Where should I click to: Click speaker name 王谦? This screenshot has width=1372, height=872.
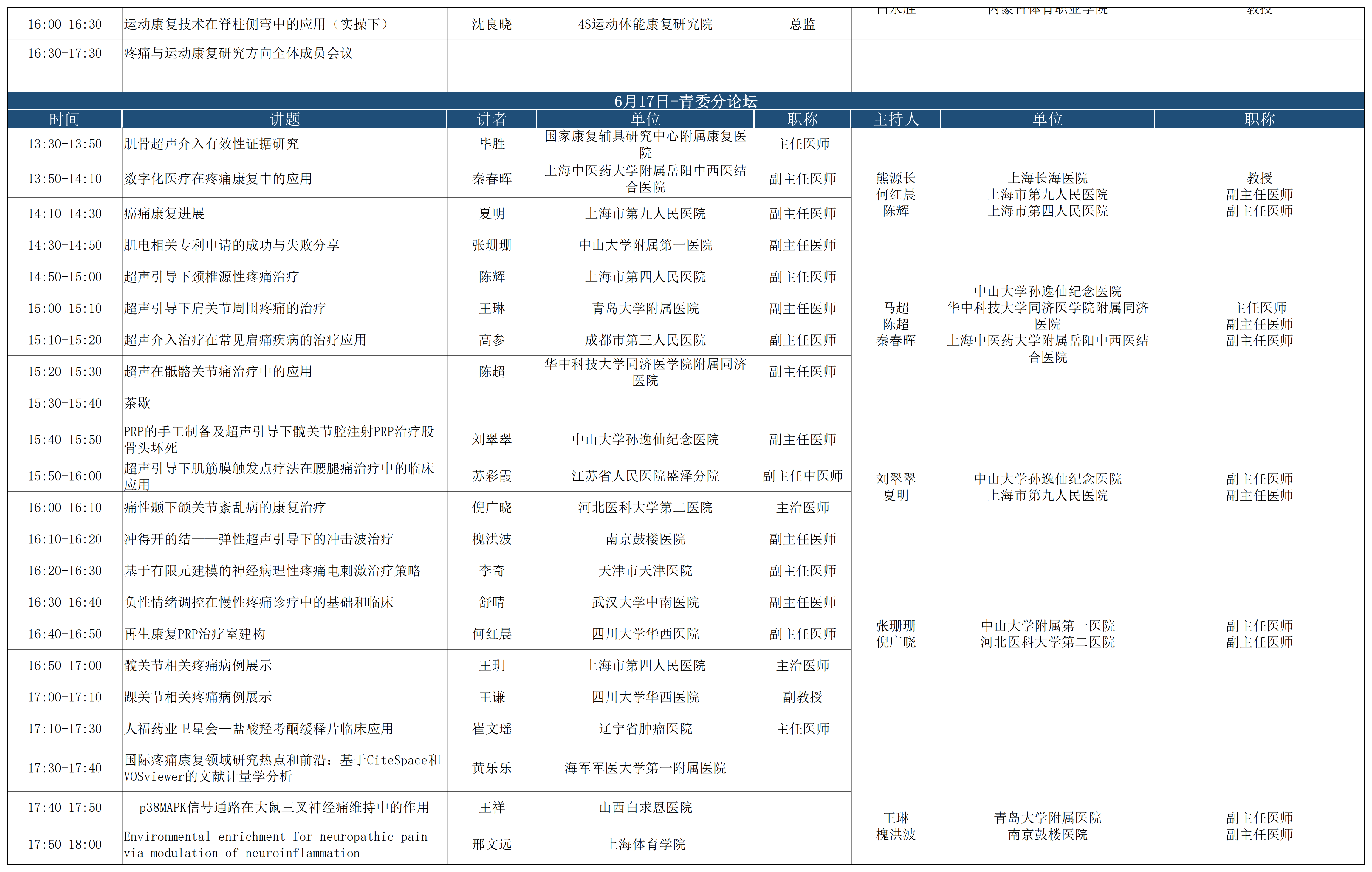[492, 697]
